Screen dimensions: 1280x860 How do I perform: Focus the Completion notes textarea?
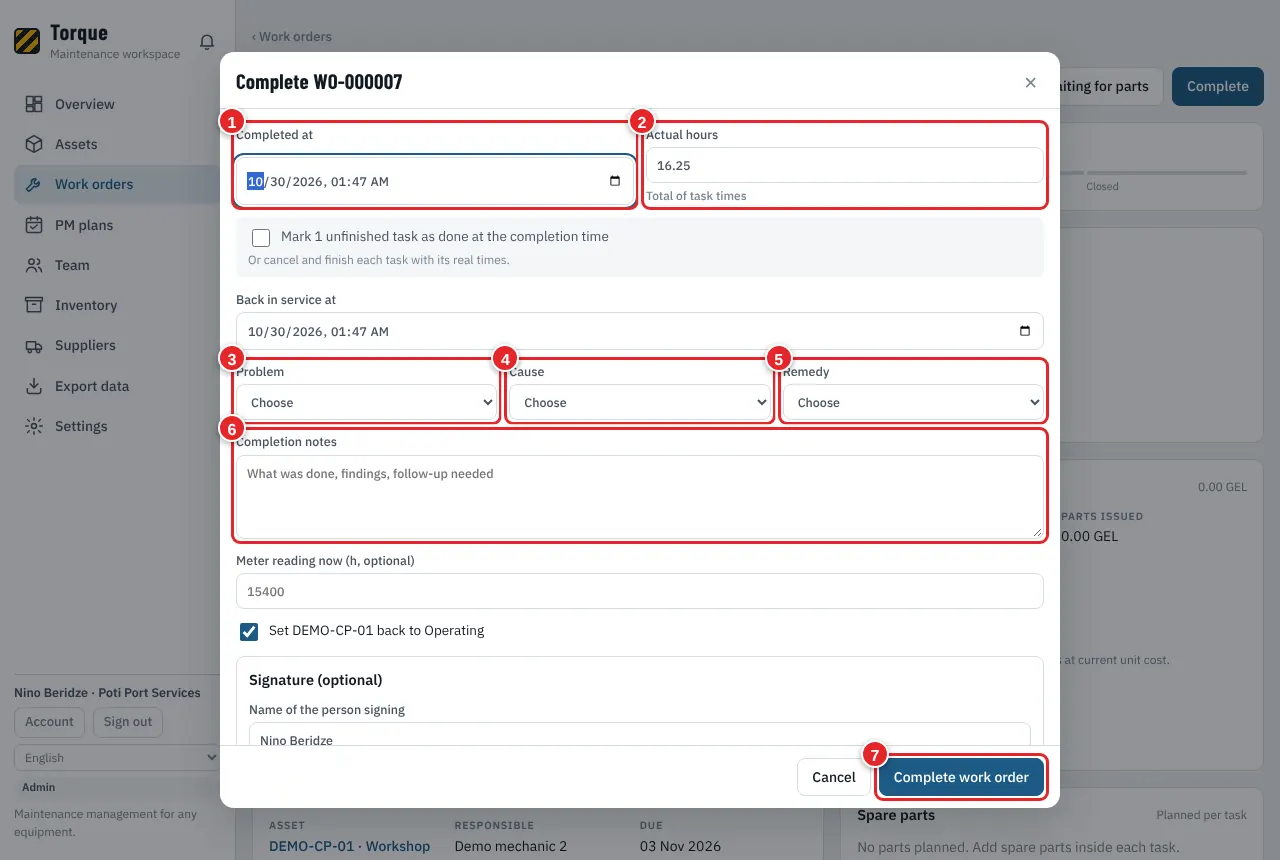[x=640, y=497]
